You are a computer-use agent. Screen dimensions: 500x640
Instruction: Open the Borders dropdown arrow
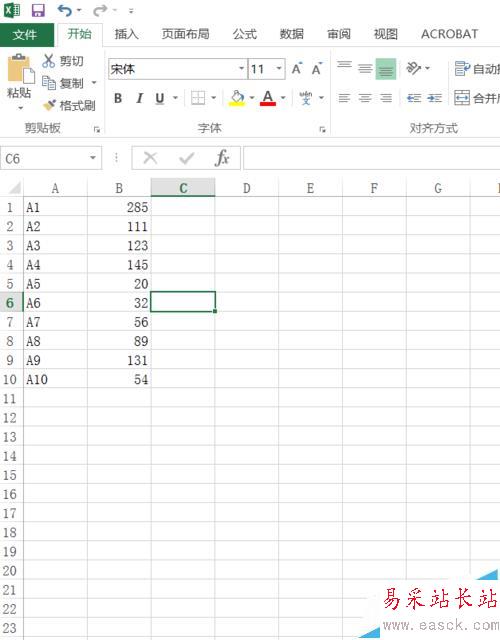click(213, 98)
